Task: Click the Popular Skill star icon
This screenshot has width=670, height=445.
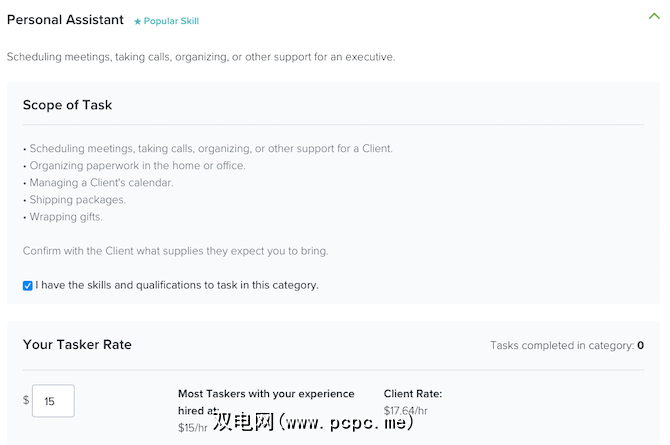Action: point(138,21)
